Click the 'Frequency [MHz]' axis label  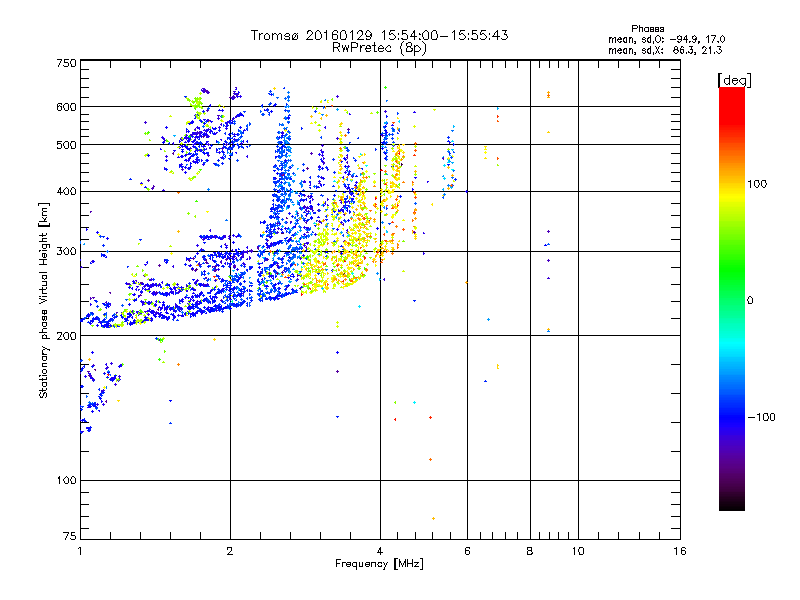point(379,564)
